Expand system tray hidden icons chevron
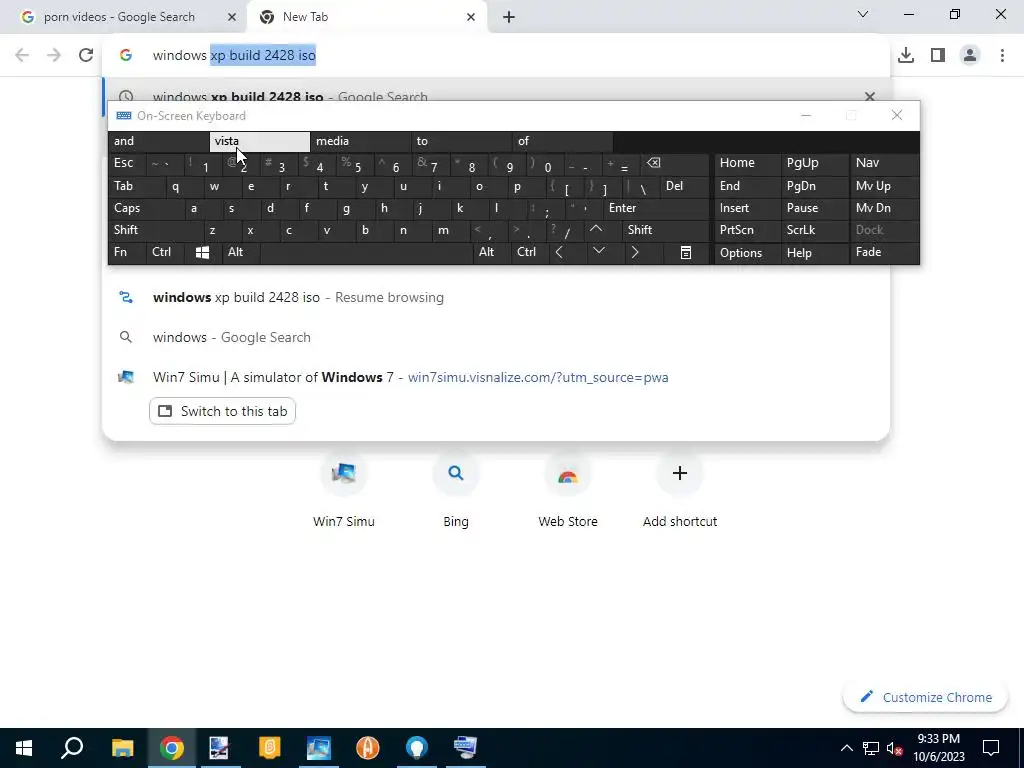1024x768 pixels. pyautogui.click(x=846, y=748)
